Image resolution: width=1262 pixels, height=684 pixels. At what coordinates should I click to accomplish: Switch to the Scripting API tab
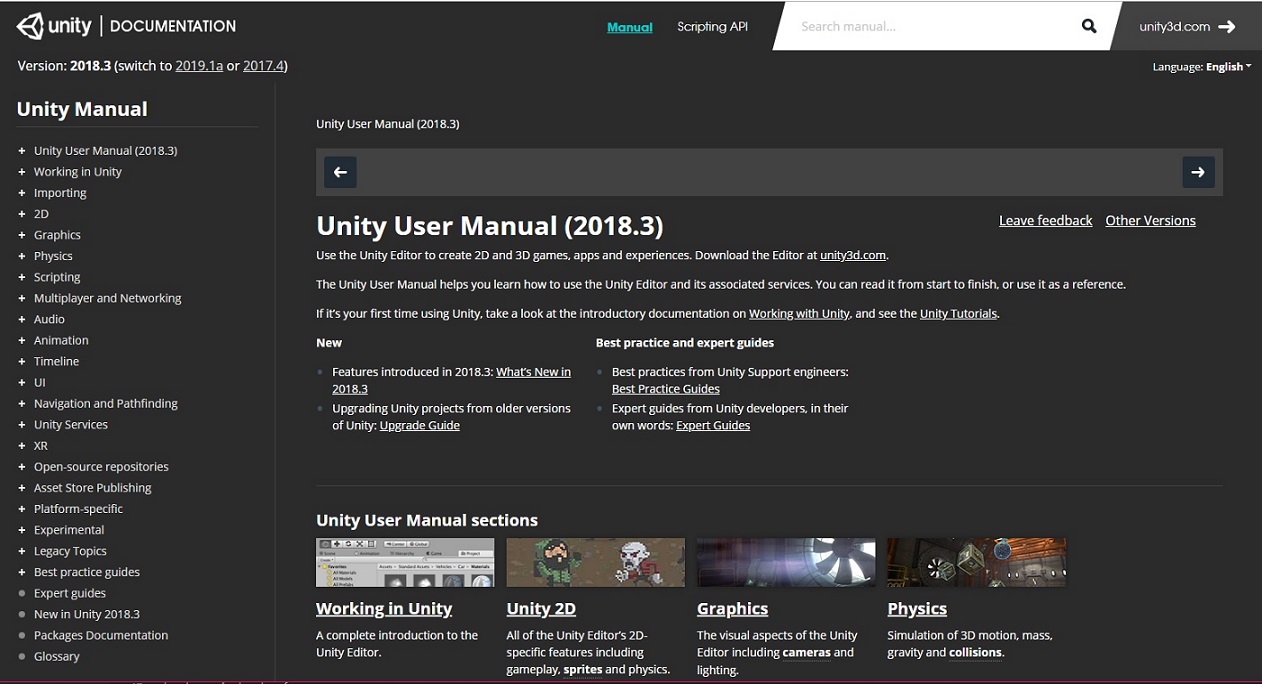(x=711, y=27)
